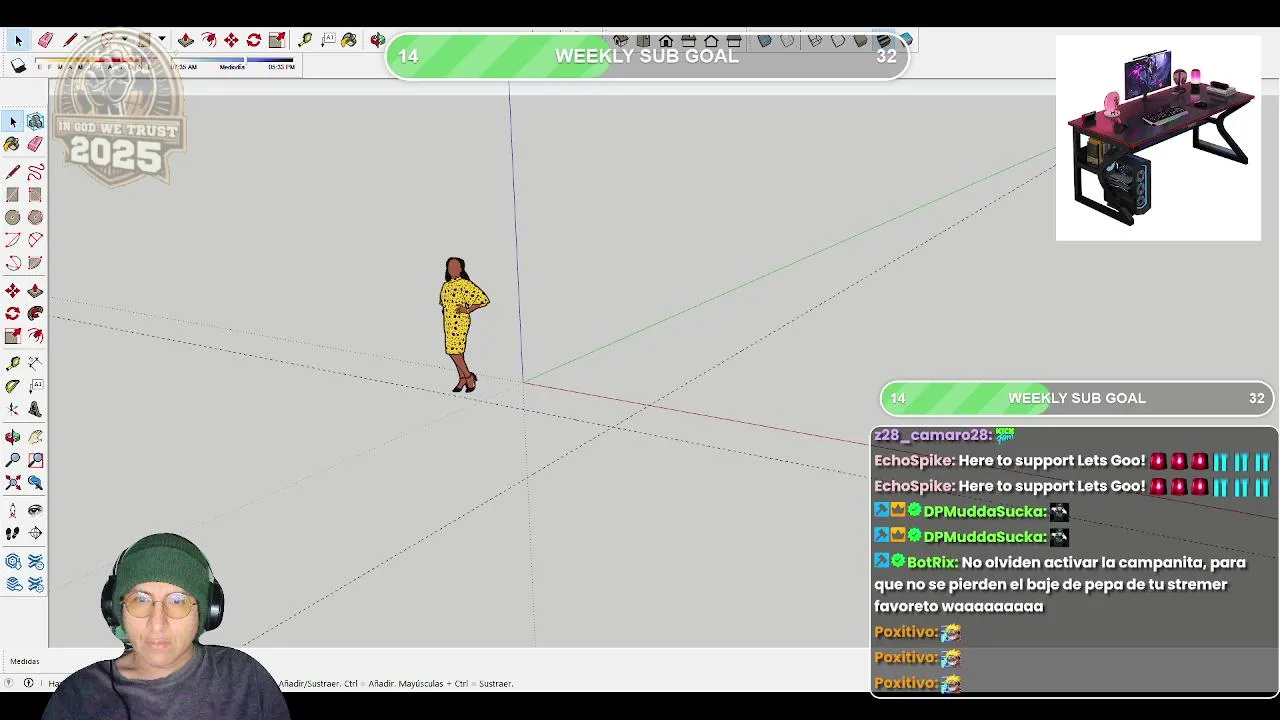Select the Dimensions tool
This screenshot has height=720, width=1280.
(35, 364)
